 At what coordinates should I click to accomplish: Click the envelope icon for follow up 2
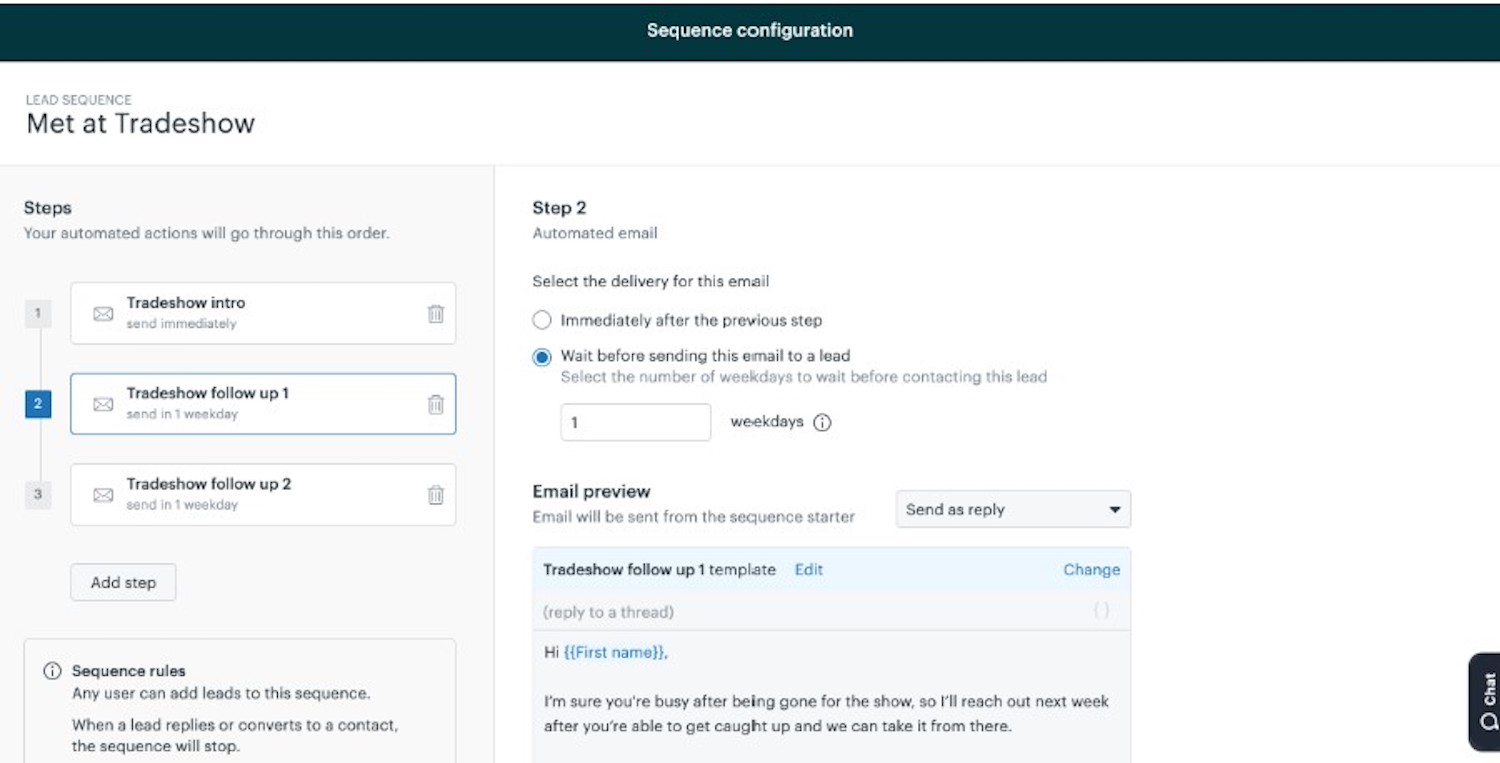[x=103, y=495]
